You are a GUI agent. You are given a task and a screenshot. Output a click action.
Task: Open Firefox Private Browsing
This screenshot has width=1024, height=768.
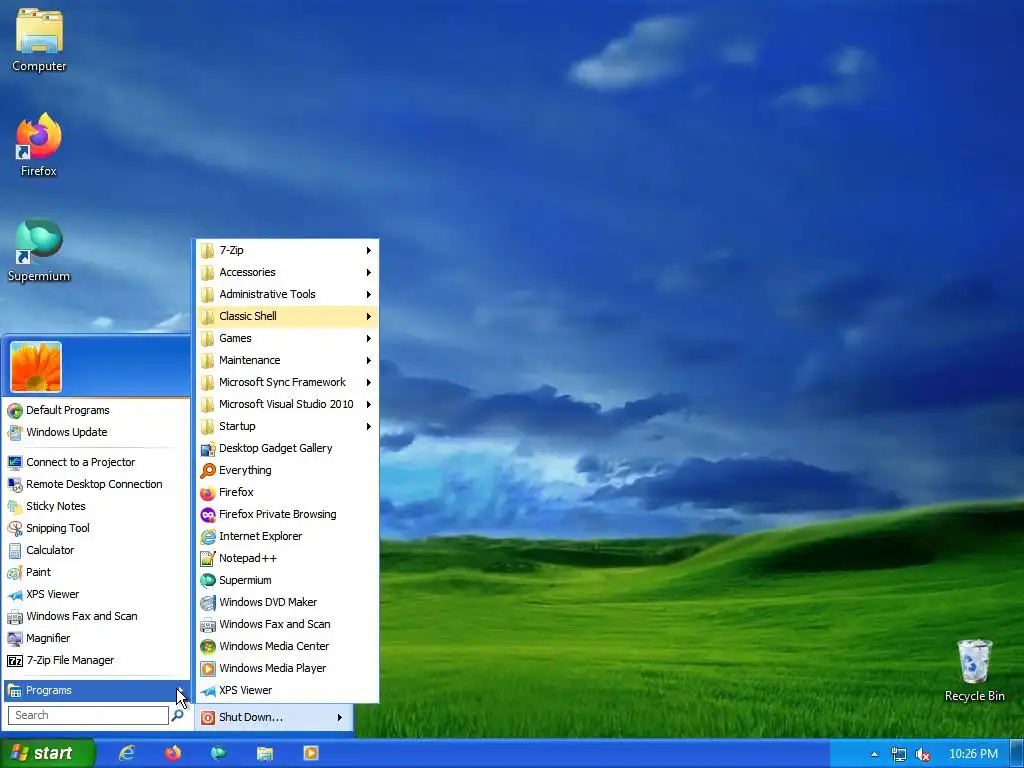(x=287, y=514)
